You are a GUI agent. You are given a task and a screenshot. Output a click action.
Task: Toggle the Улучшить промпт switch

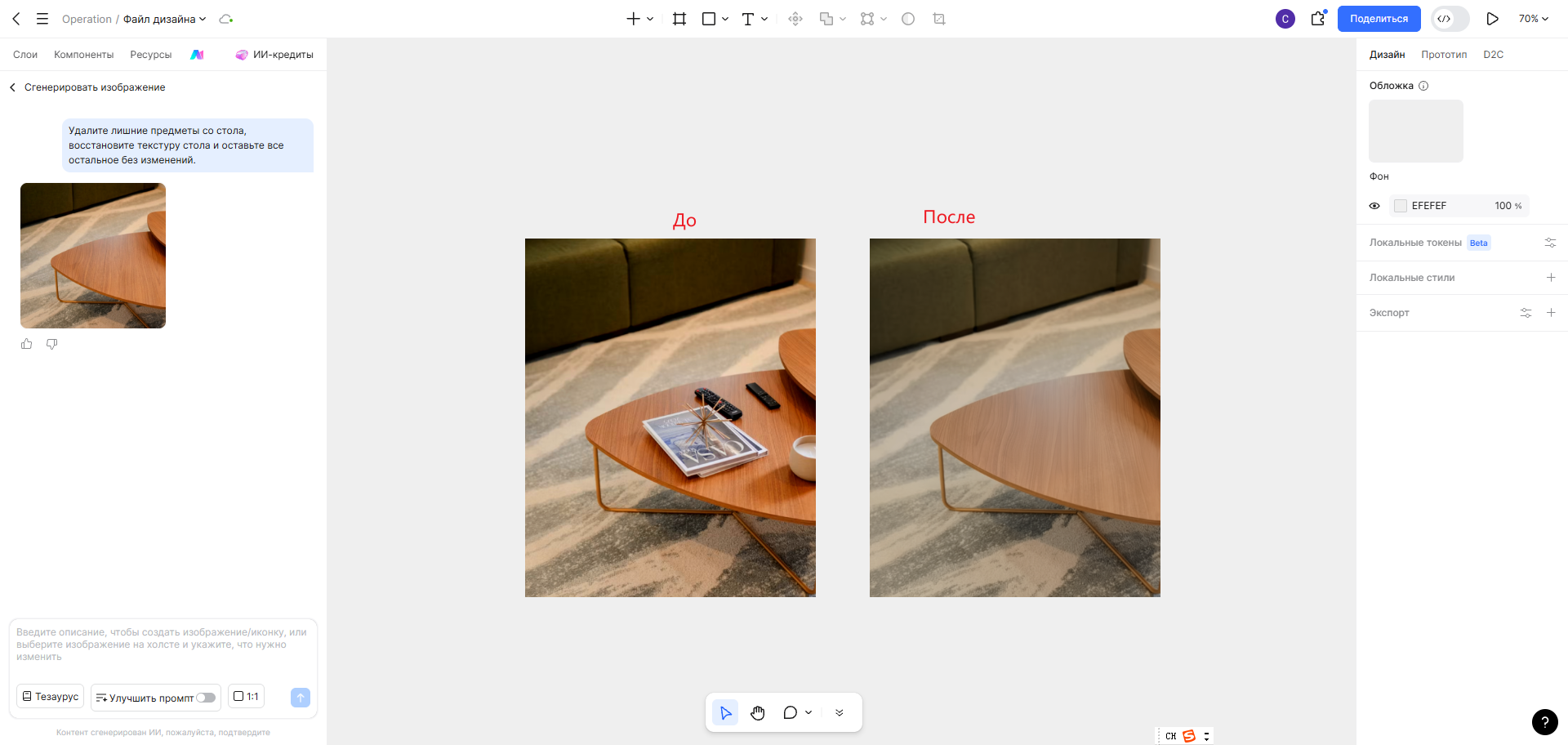click(x=206, y=698)
